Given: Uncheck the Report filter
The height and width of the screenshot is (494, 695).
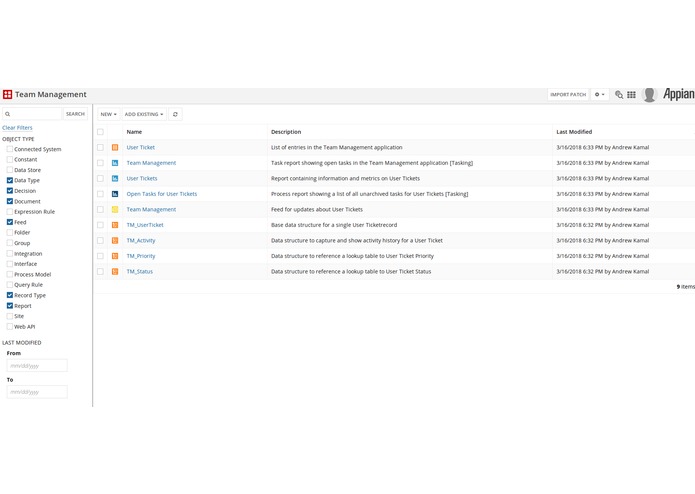Looking at the screenshot, I should [10, 306].
